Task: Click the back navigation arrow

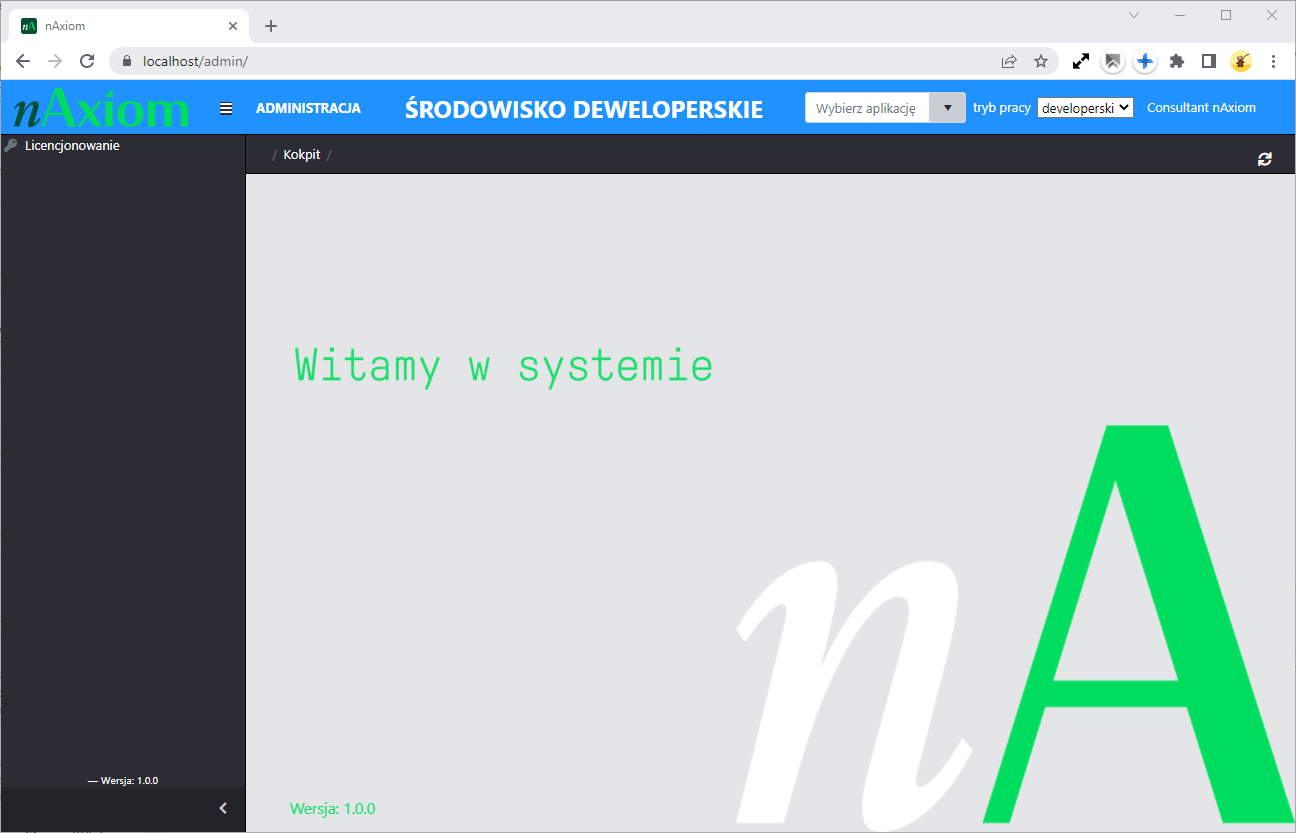Action: pyautogui.click(x=23, y=61)
